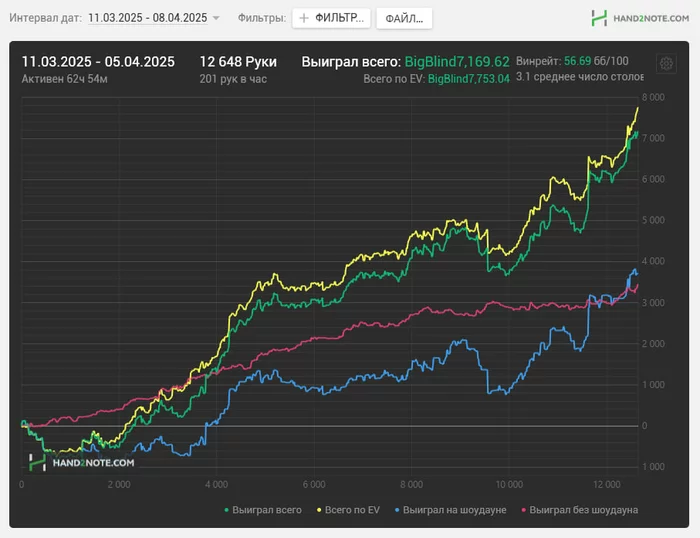Click the 7 000 label on the y-axis

tap(653, 138)
